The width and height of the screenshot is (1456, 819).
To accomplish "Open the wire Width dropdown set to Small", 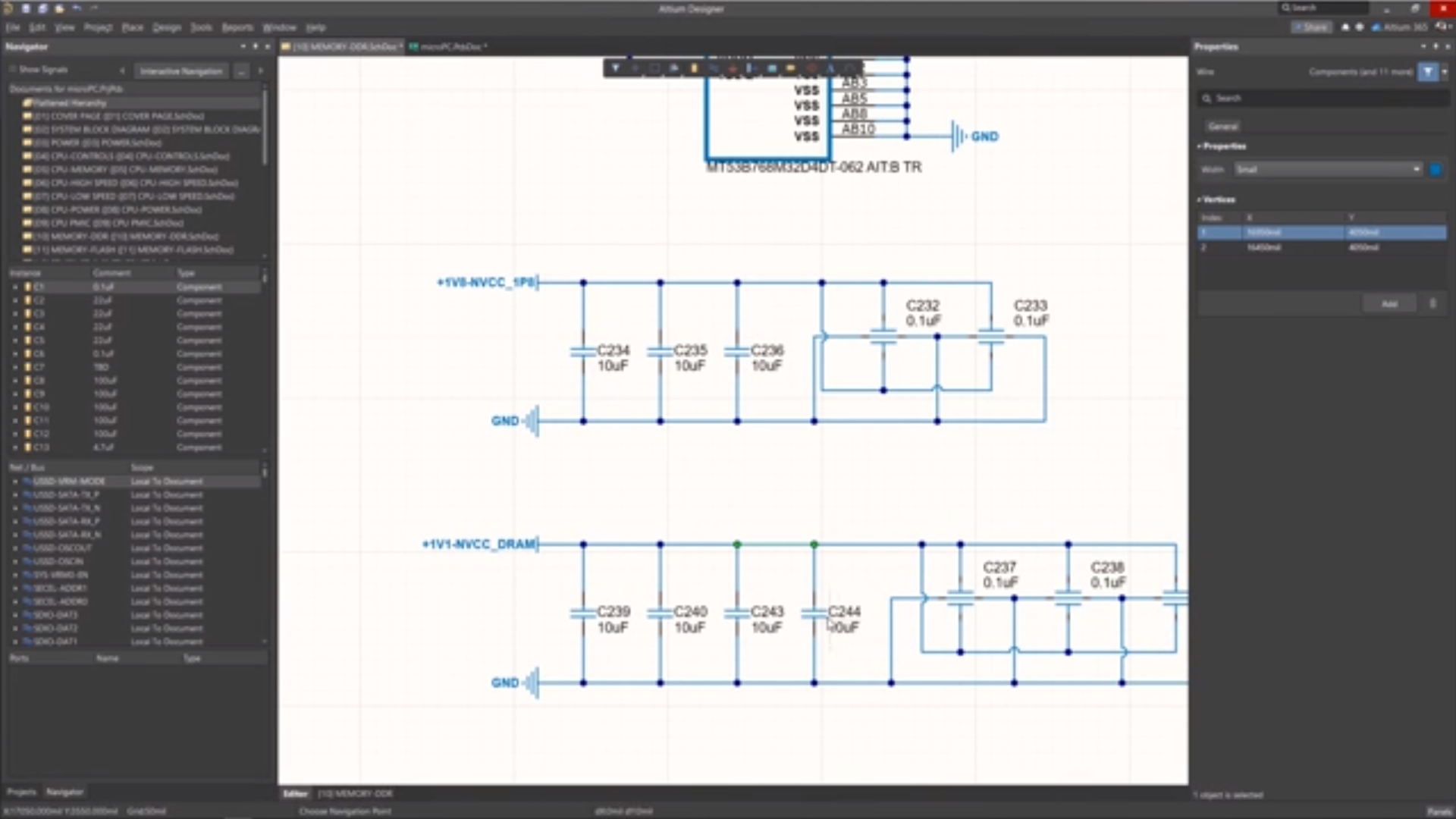I will pyautogui.click(x=1327, y=170).
